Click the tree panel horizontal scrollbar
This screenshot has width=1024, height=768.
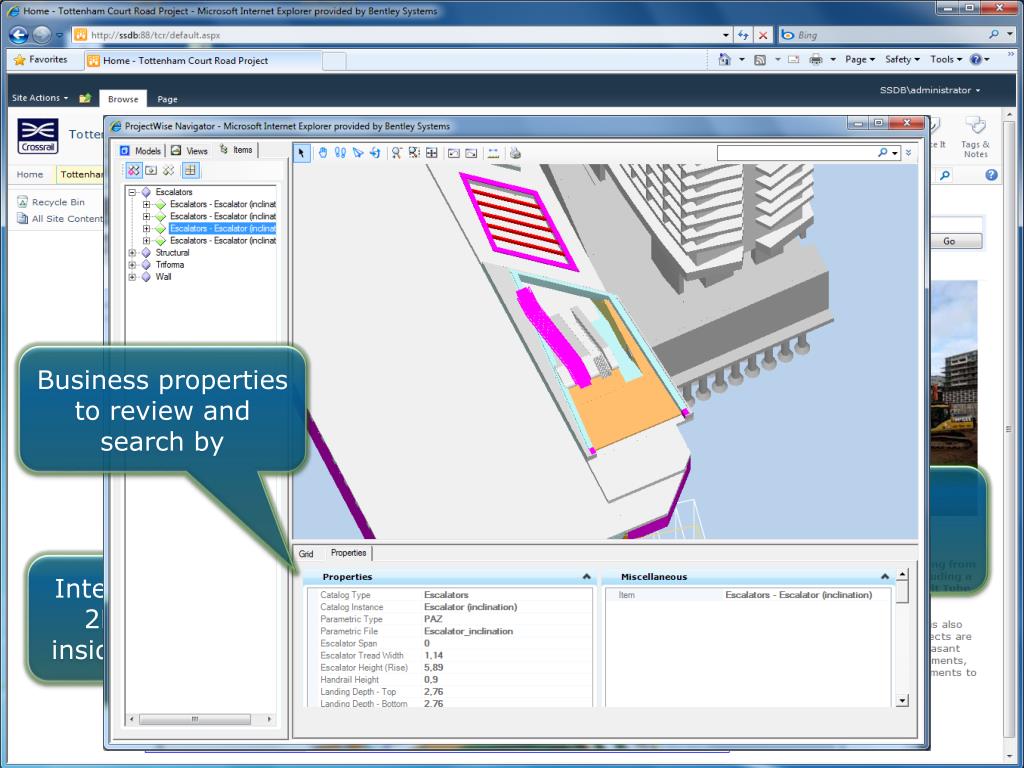coord(195,719)
